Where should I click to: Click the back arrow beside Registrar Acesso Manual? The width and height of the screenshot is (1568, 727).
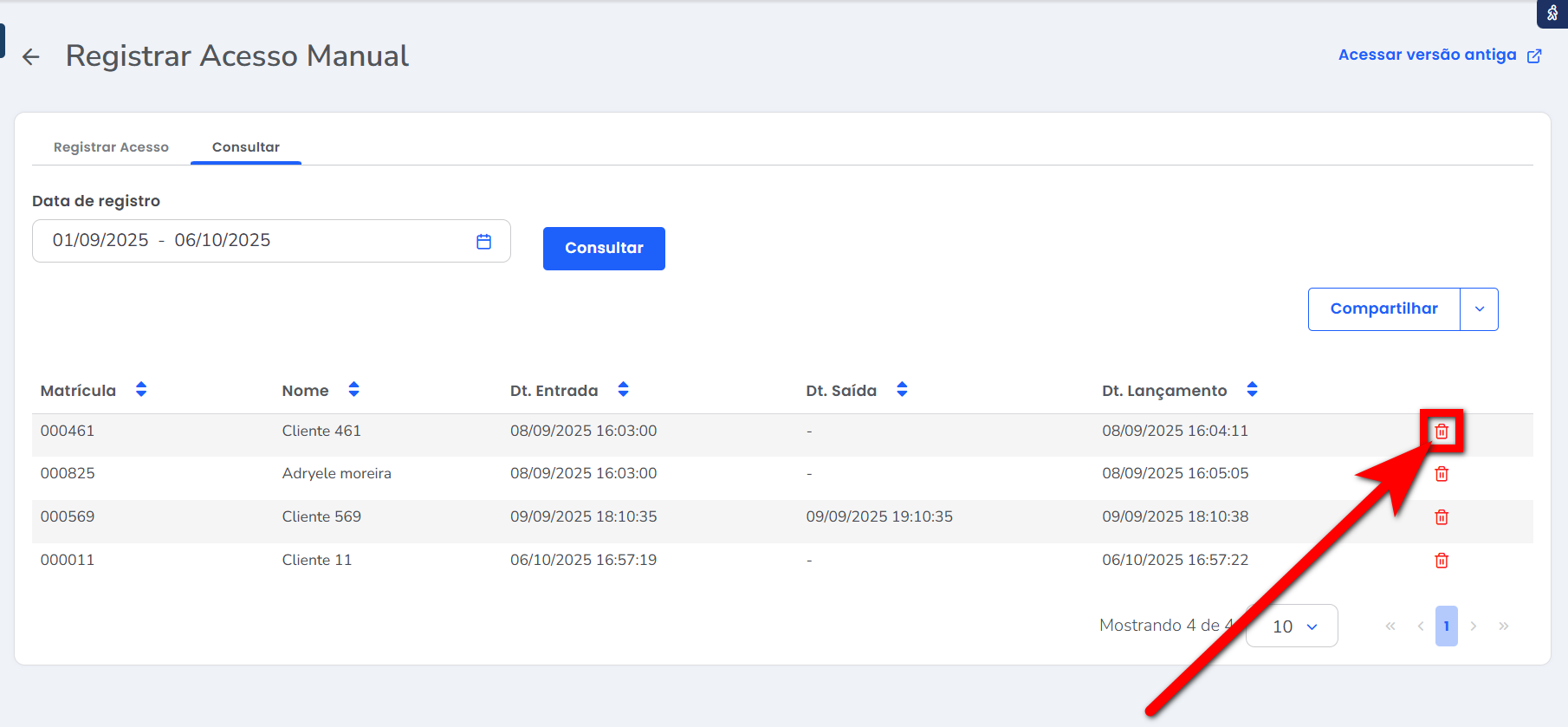(x=31, y=57)
